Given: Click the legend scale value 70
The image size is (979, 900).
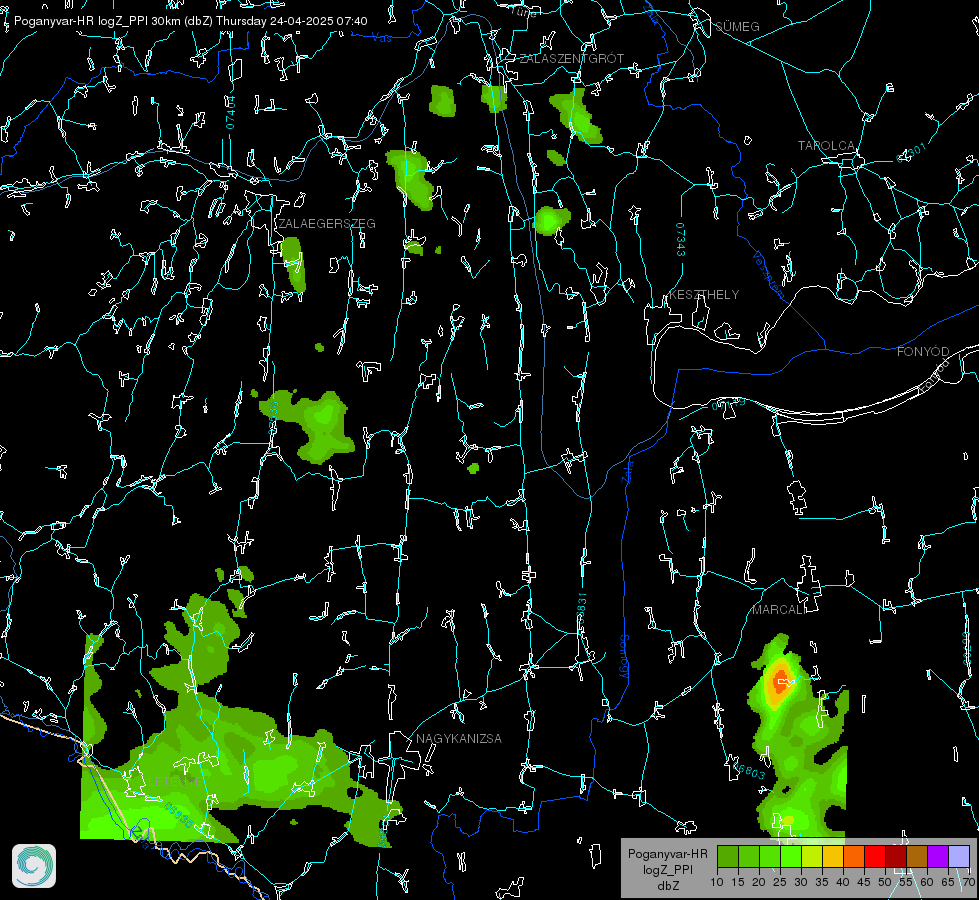Looking at the screenshot, I should [x=969, y=882].
